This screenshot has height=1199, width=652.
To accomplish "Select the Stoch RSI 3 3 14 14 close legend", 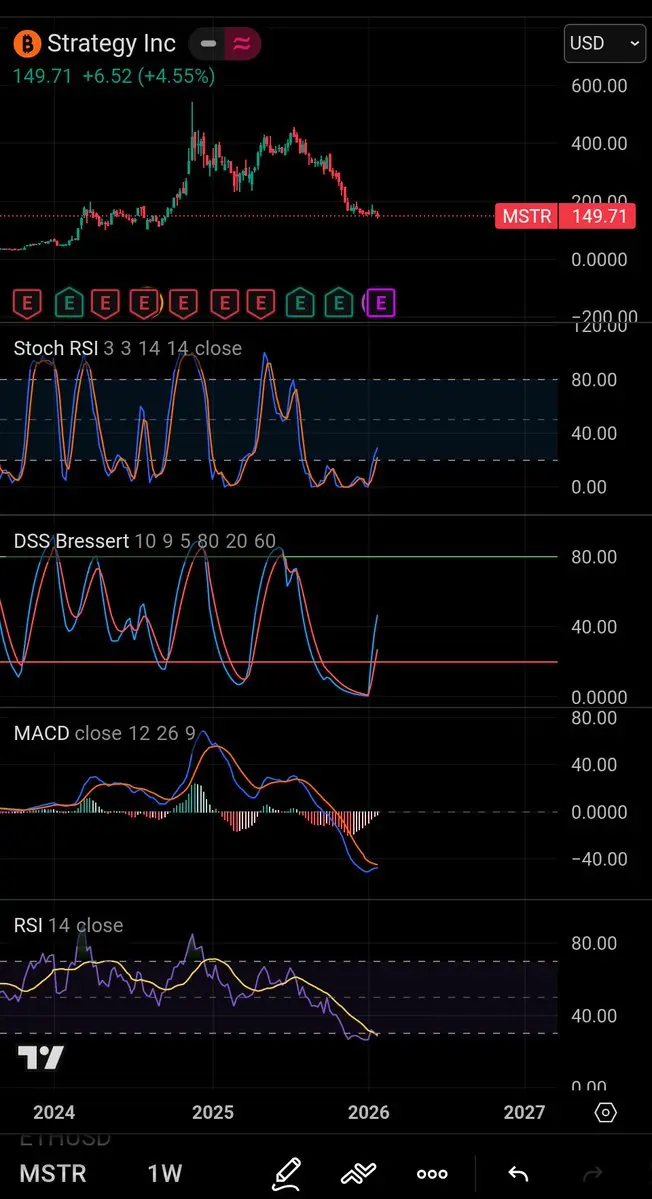I will [128, 349].
